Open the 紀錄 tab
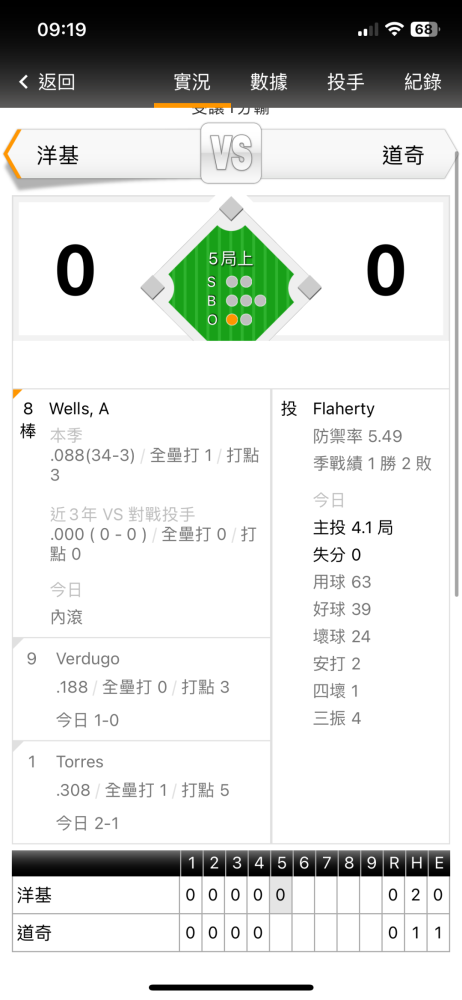This screenshot has height=1000, width=462. pyautogui.click(x=423, y=82)
